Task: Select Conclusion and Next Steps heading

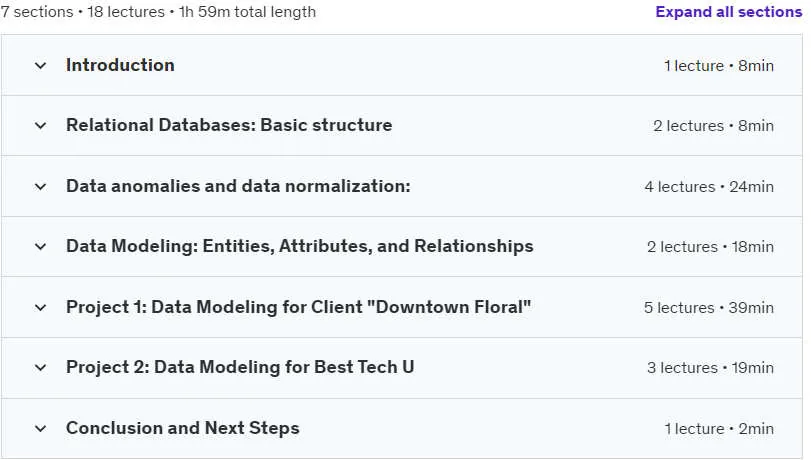Action: pyautogui.click(x=183, y=428)
